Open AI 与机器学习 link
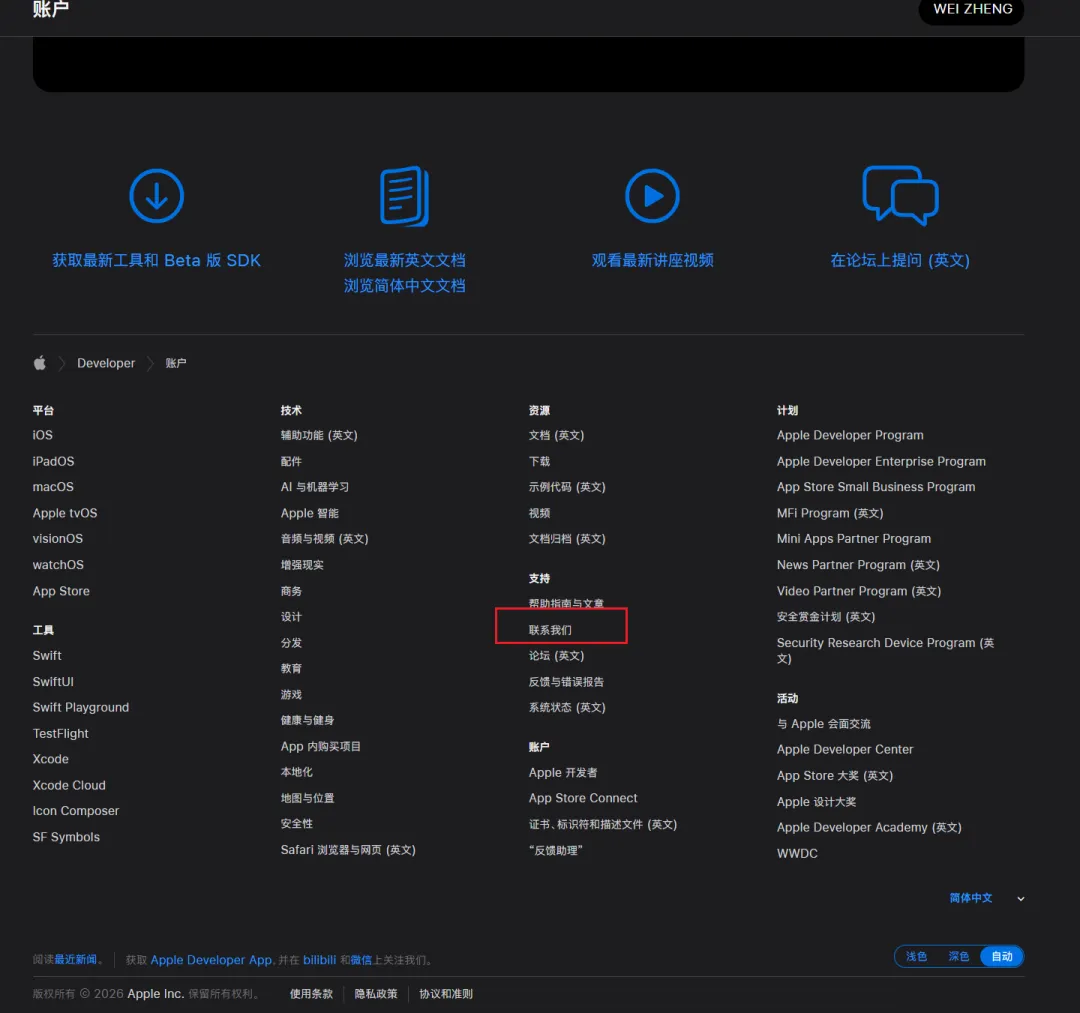 315,487
